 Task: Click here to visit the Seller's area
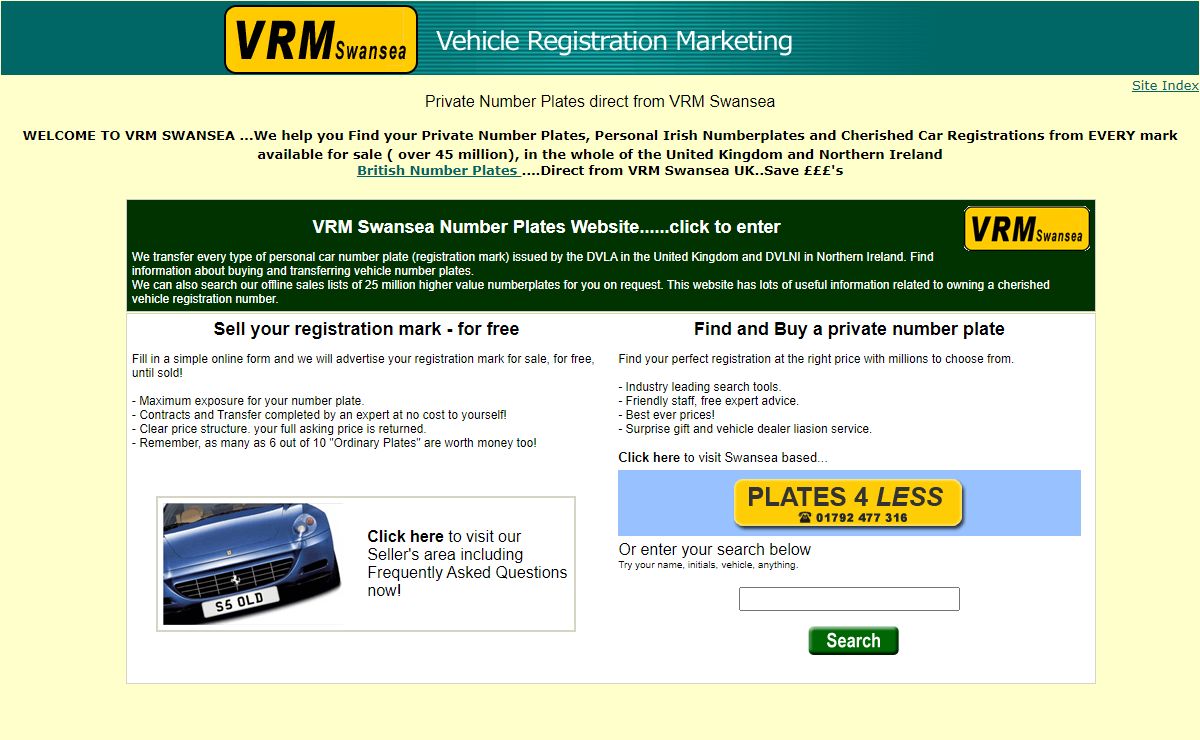(405, 536)
